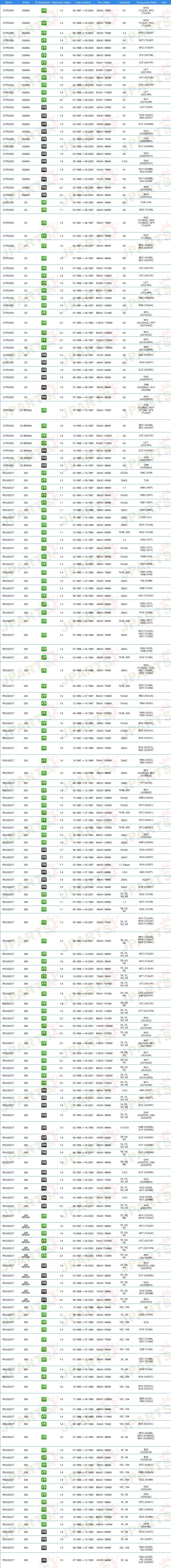
Task: Click the PB badge in the Peugeot 205 B6D (XU5JA) row
Action: click(x=44, y=696)
